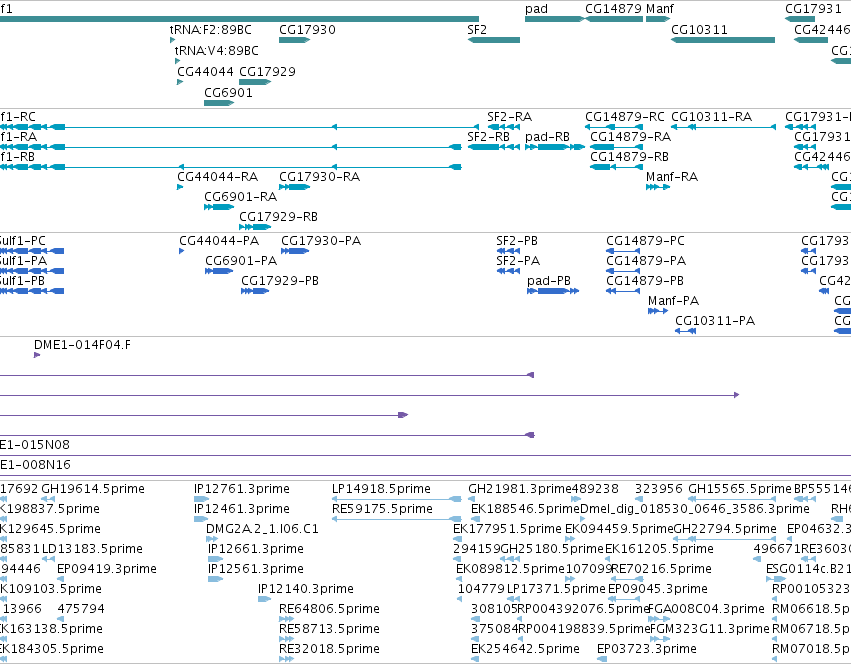Select the CG17931 gene feature
This screenshot has width=851, height=664.
click(x=800, y=19)
